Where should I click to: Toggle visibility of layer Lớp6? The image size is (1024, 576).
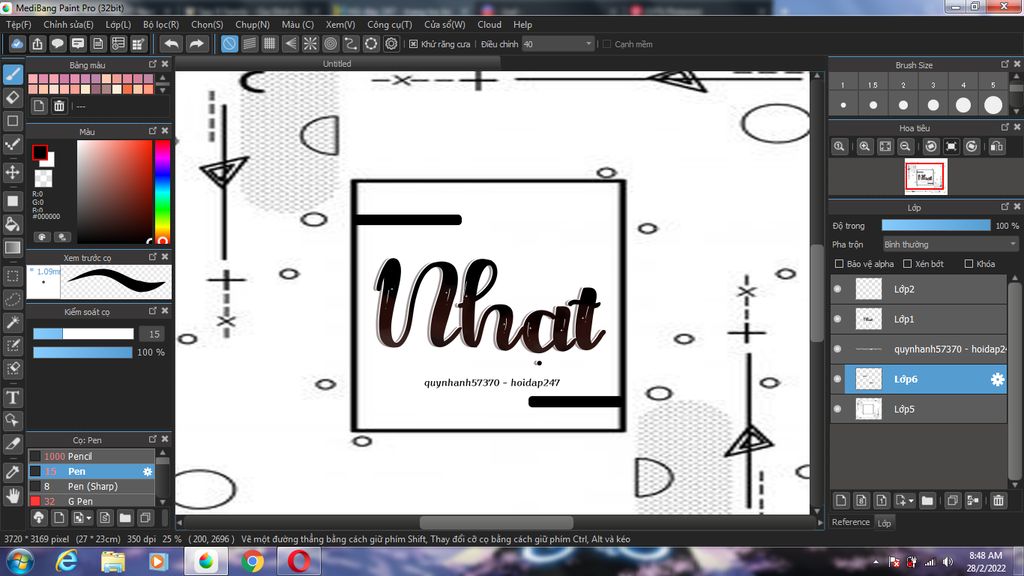838,379
